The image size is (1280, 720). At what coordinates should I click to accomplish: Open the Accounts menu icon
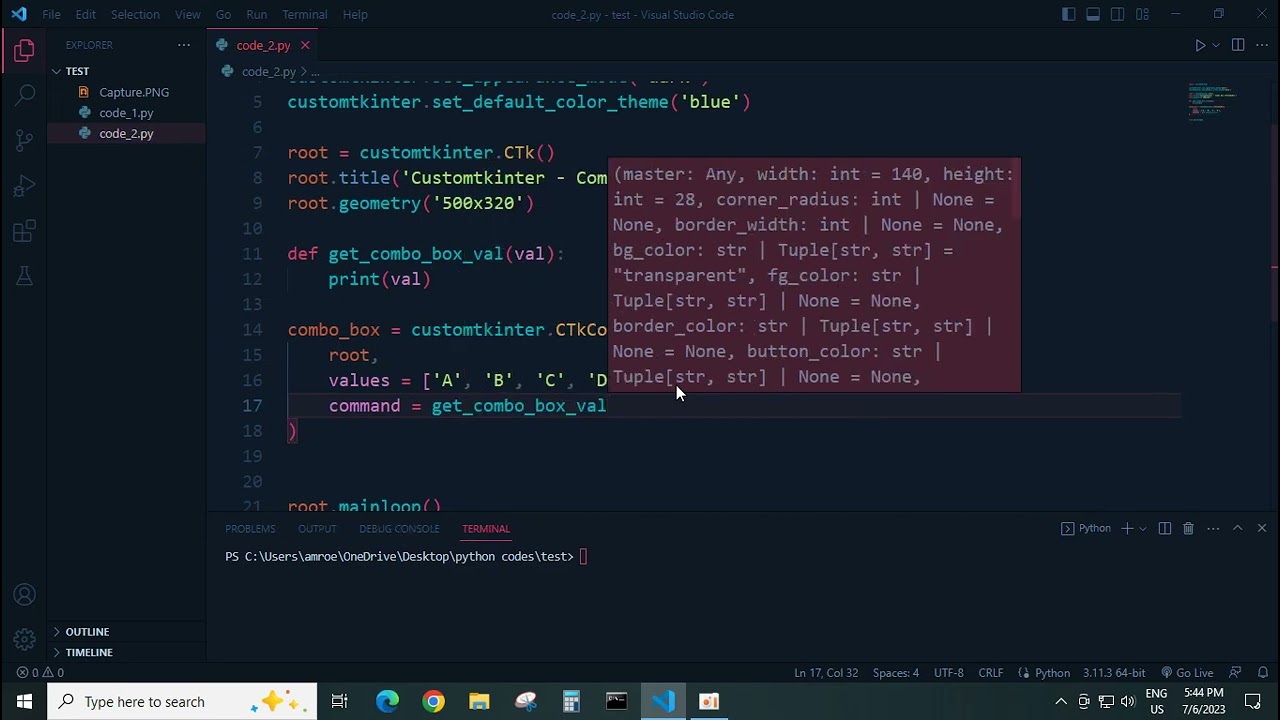click(x=25, y=595)
